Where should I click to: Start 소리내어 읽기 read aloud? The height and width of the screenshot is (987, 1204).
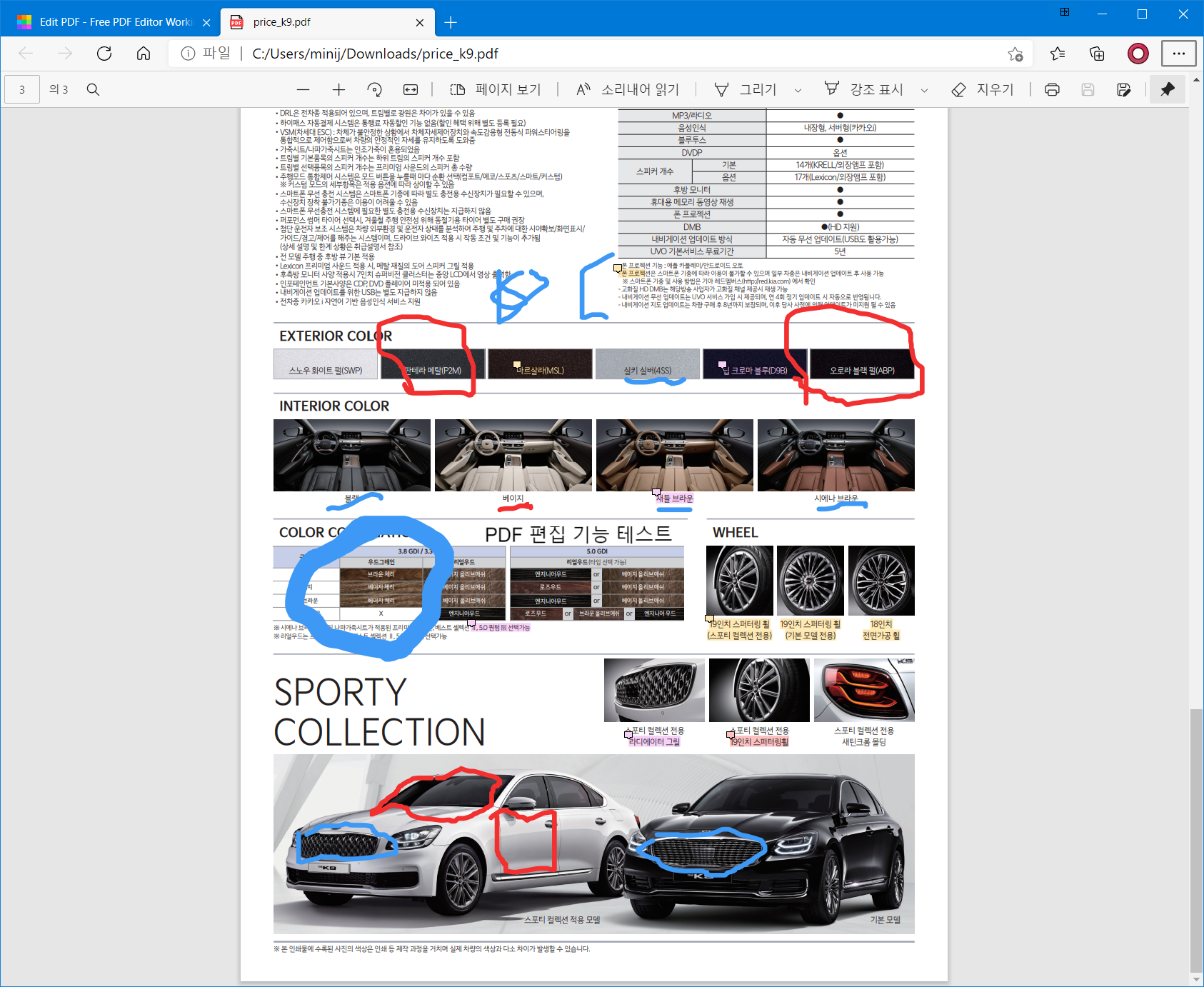(x=628, y=89)
